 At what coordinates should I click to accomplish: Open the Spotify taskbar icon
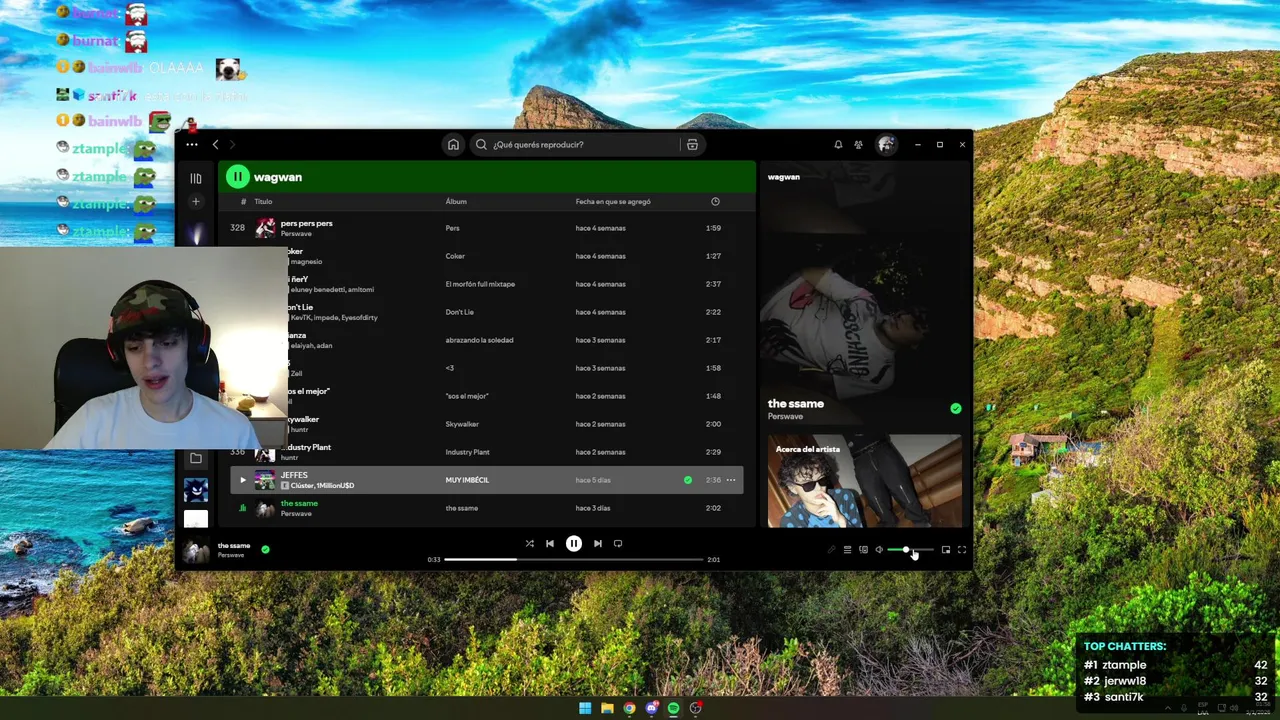674,708
